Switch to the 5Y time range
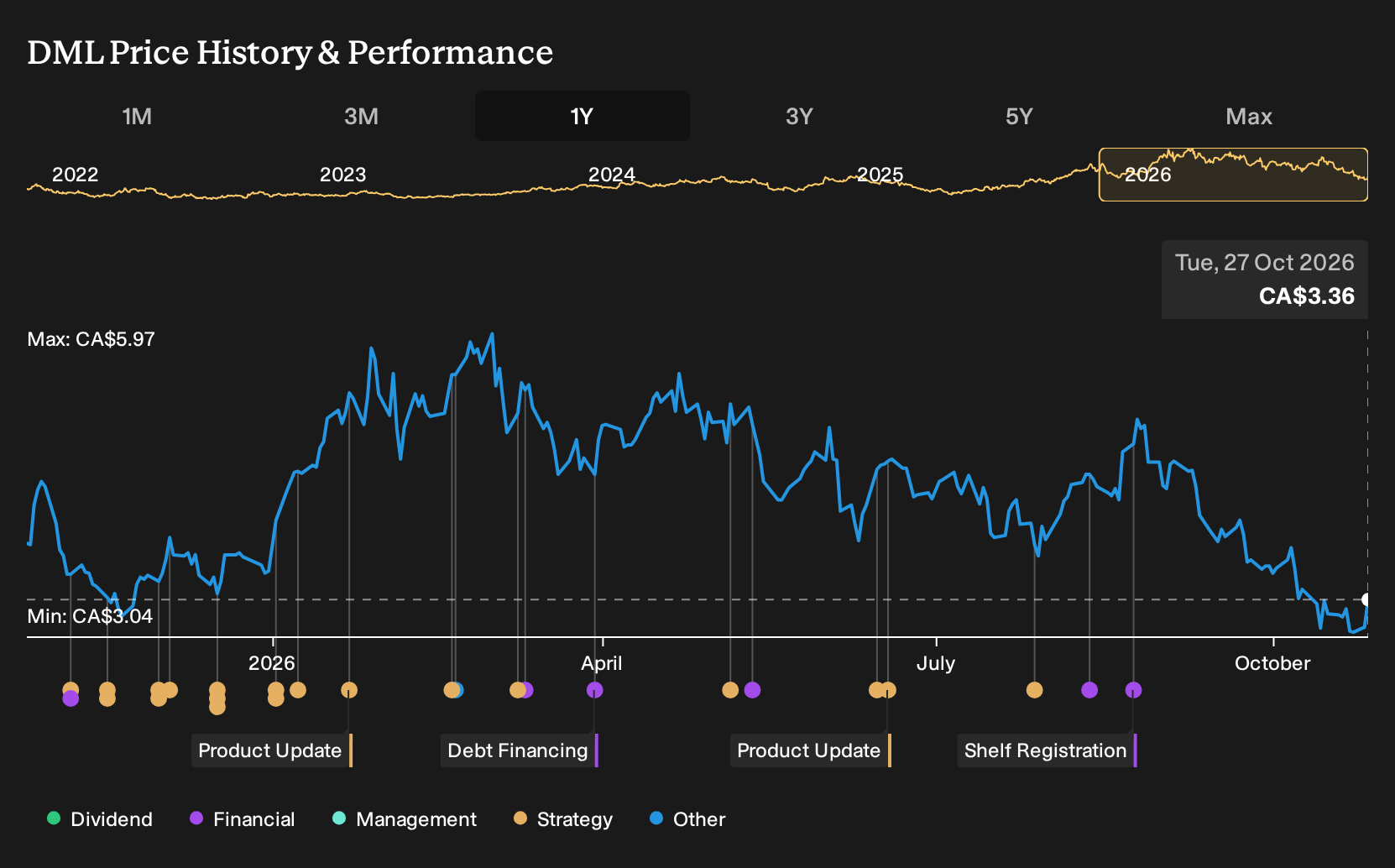 pyautogui.click(x=1019, y=117)
